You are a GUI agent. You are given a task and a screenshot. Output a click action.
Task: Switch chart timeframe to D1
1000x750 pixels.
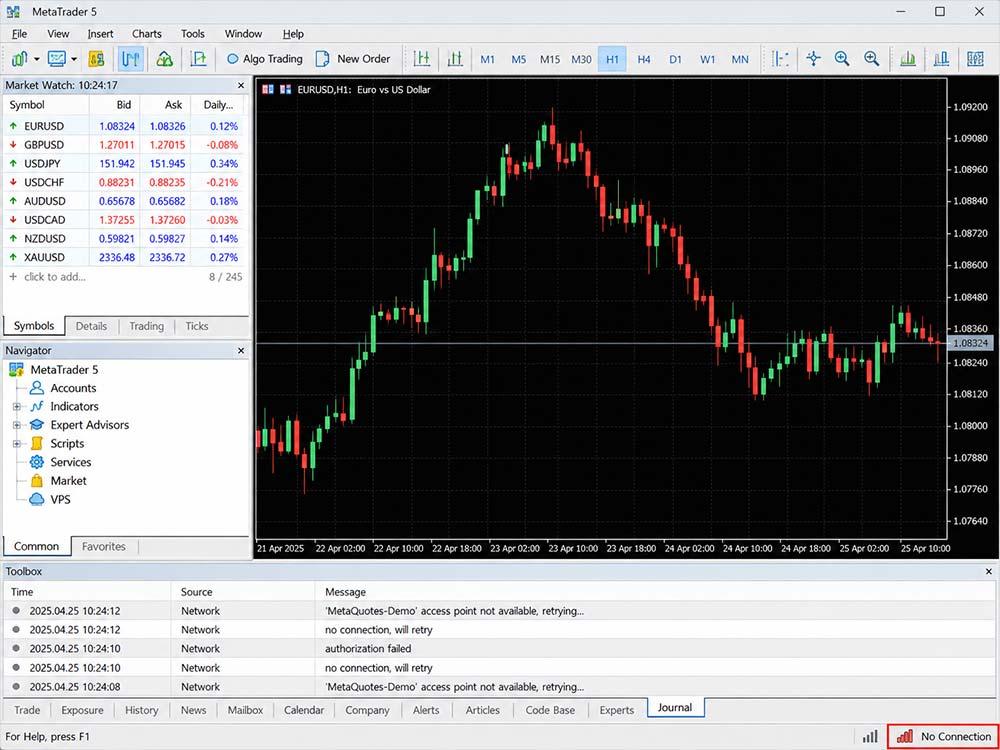(675, 59)
